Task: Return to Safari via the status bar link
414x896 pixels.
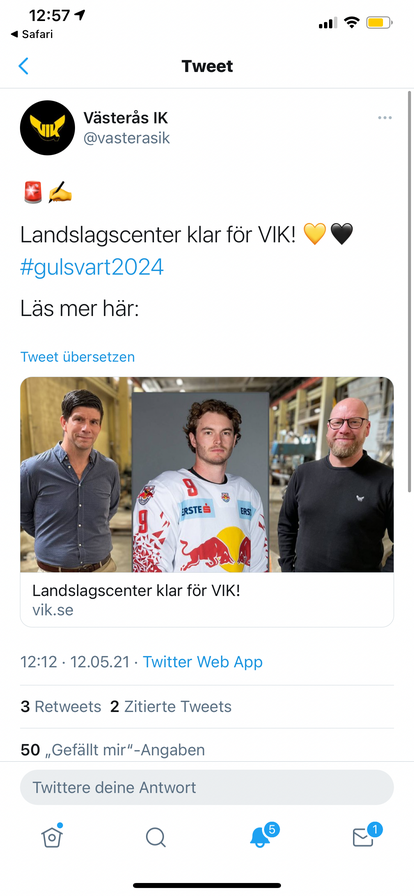Action: 31,34
